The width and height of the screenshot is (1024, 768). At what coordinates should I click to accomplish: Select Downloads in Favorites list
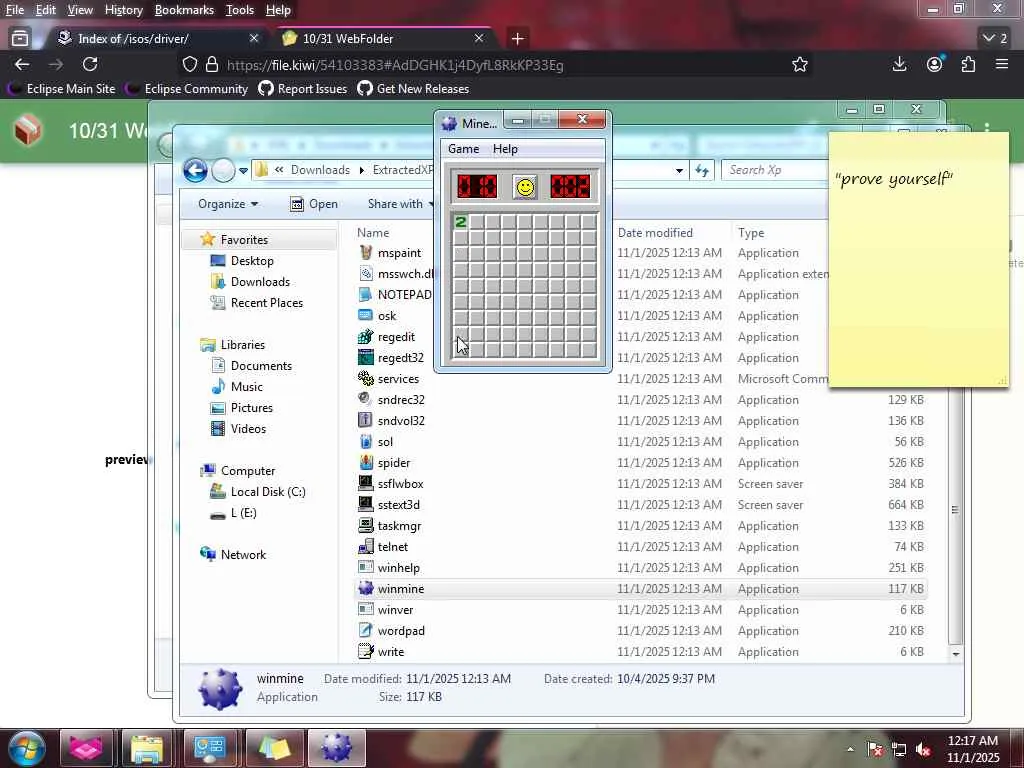(259, 281)
